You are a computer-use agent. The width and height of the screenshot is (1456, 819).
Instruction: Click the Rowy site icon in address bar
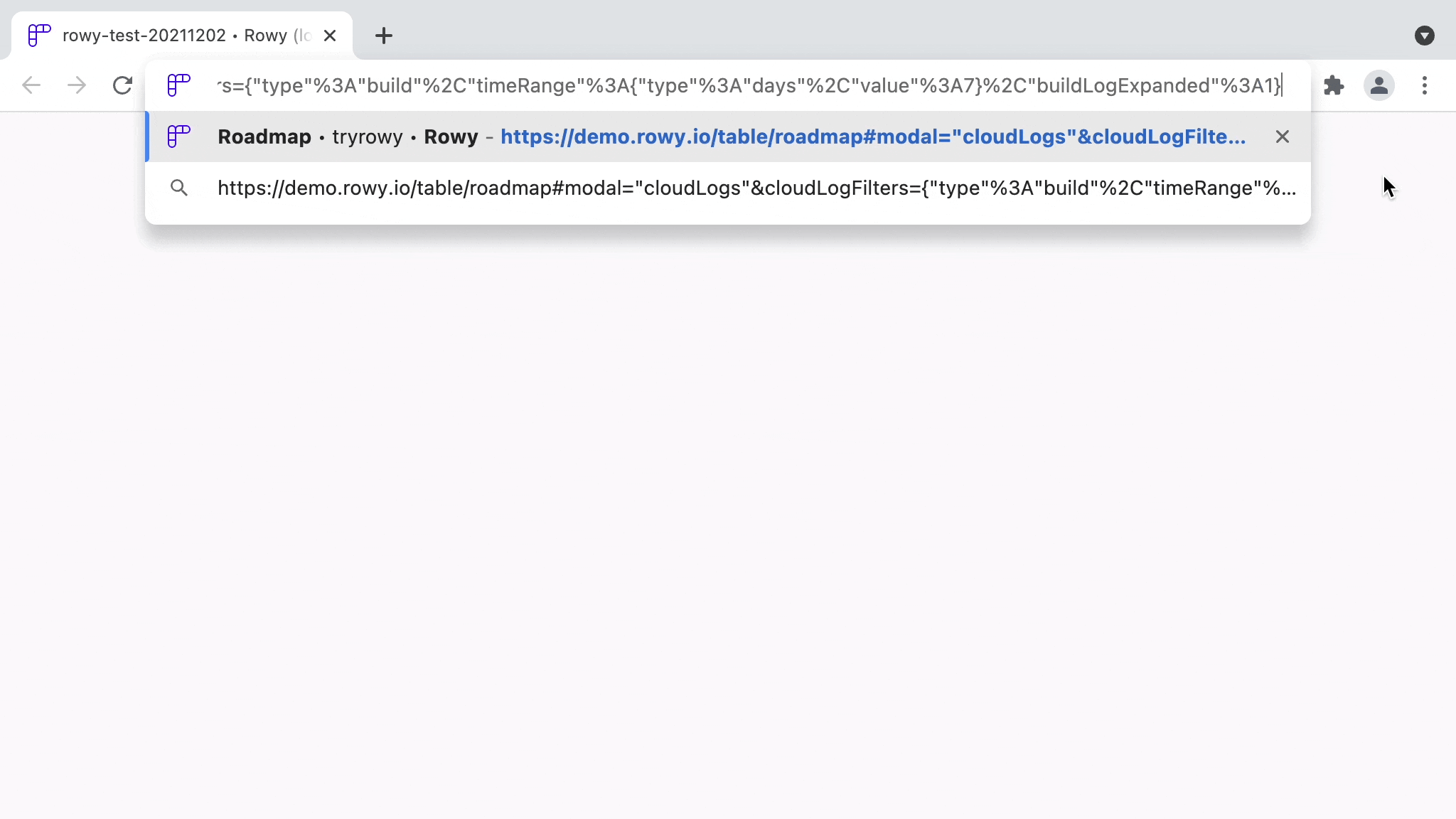[x=179, y=85]
